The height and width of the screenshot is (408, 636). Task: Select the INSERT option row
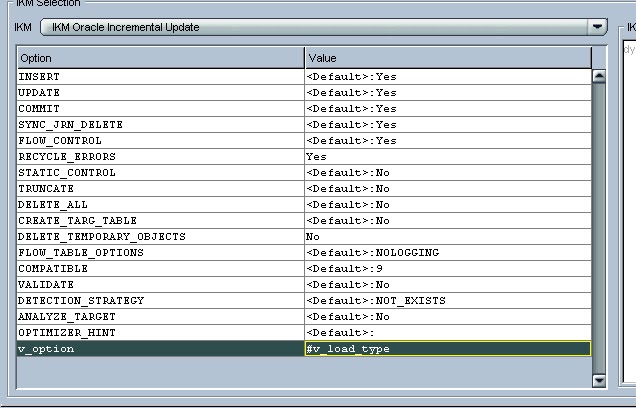click(161, 77)
